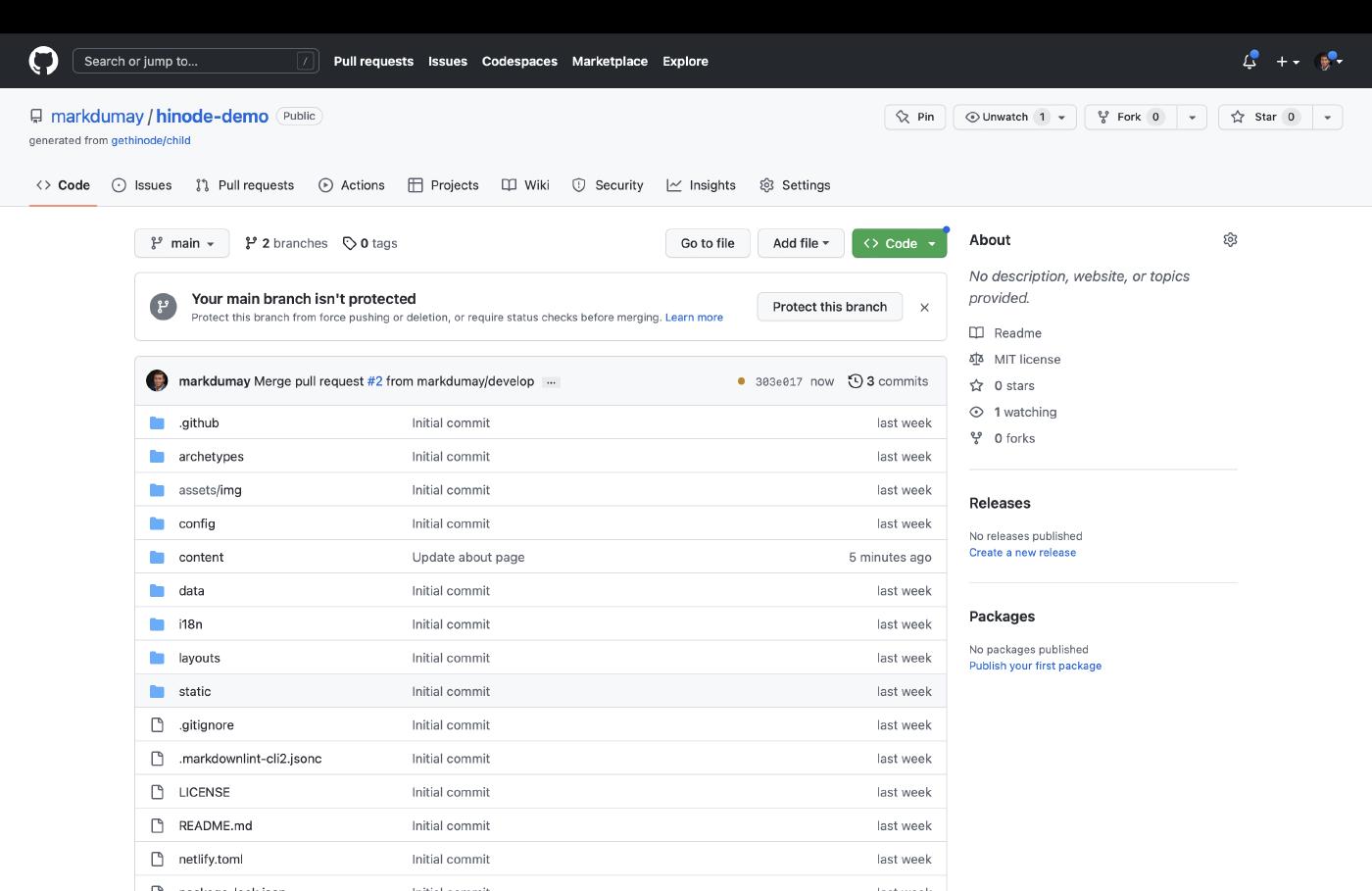Open the Unwatch dropdown arrow
This screenshot has width=1372, height=891.
[x=1062, y=117]
